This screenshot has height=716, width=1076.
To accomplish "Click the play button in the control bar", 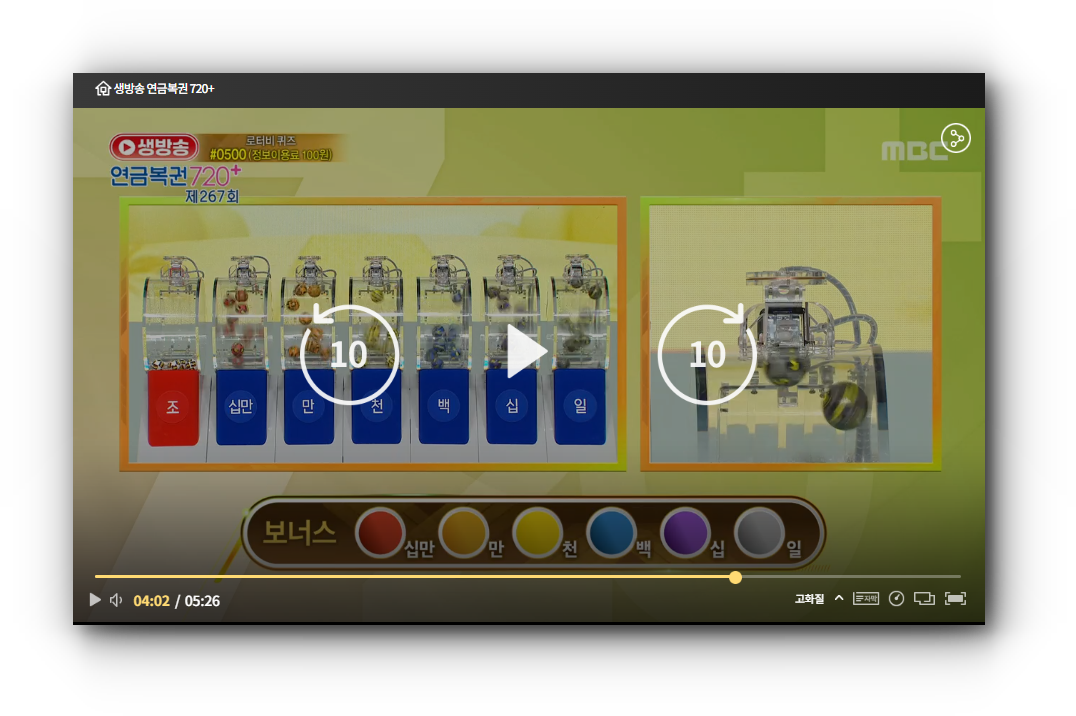I will [95, 600].
